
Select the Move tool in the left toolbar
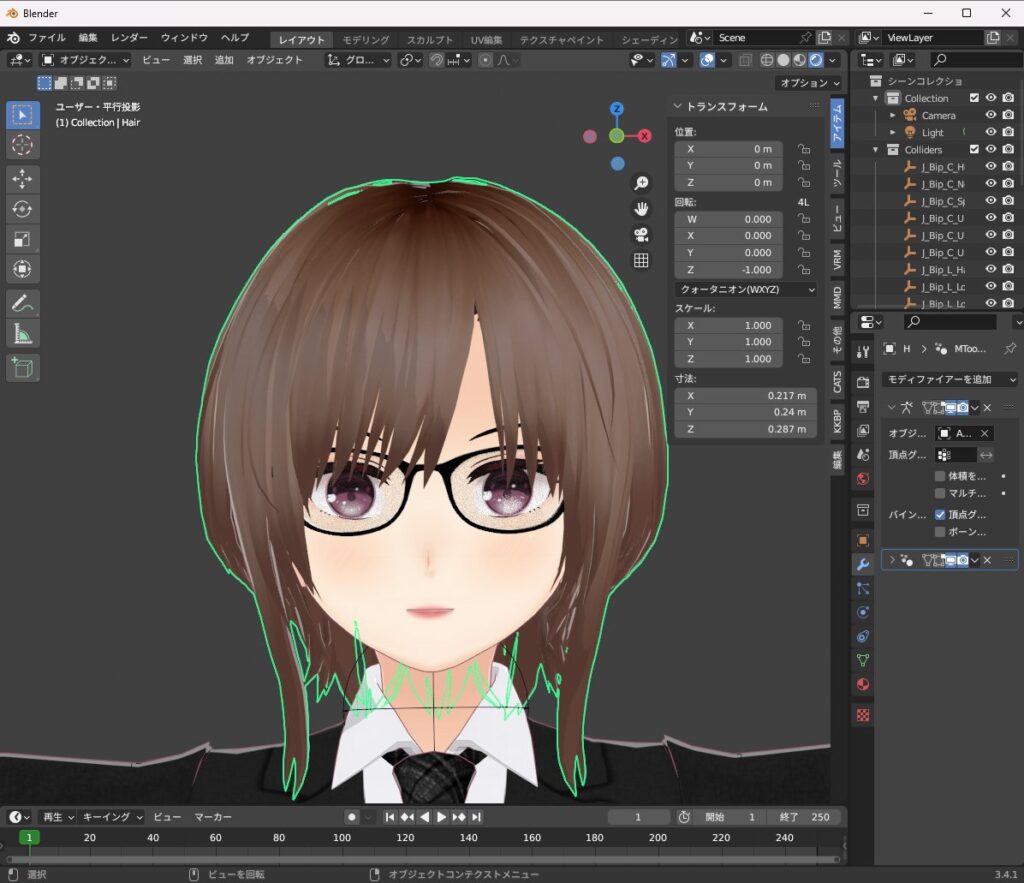pos(20,180)
